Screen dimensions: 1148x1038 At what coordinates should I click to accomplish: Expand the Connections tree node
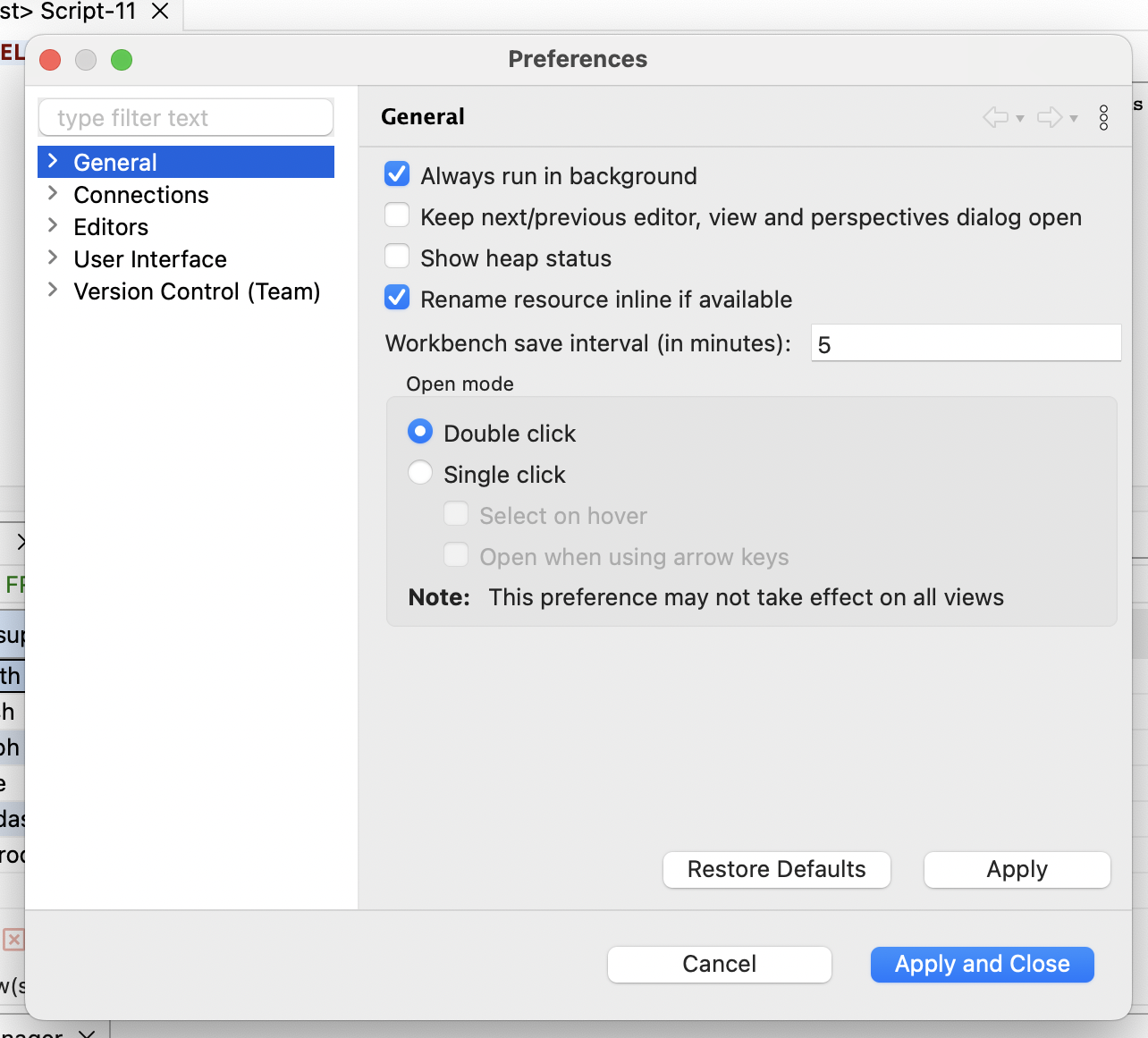[x=53, y=194]
